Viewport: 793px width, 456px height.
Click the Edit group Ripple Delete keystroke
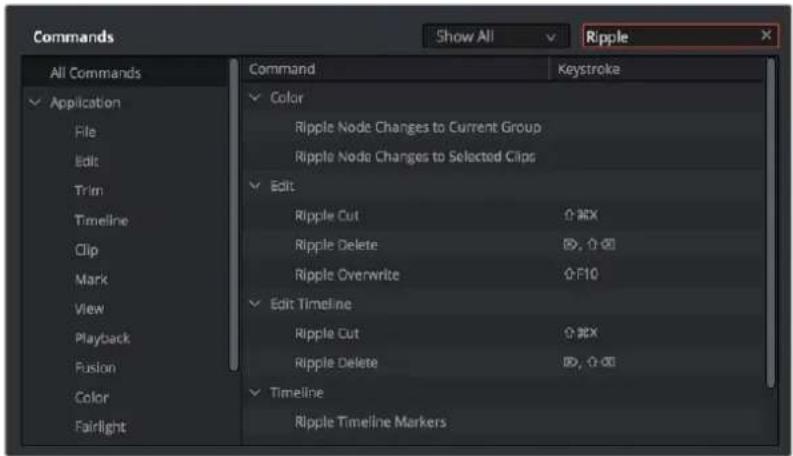[x=589, y=245]
